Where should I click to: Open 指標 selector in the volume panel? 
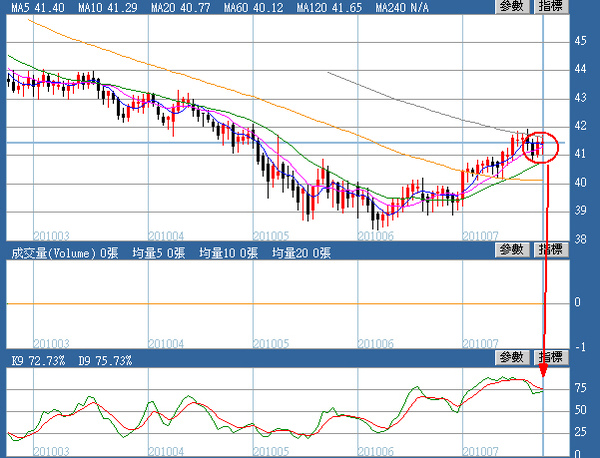550,250
